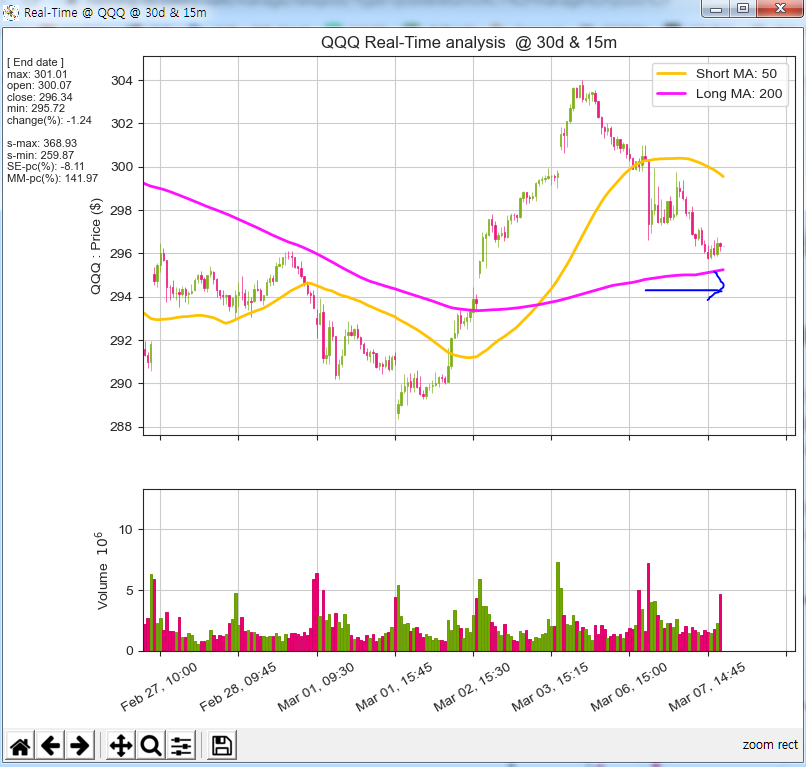Click the 10 volume tick label
Image resolution: width=806 pixels, height=767 pixels.
(125, 529)
